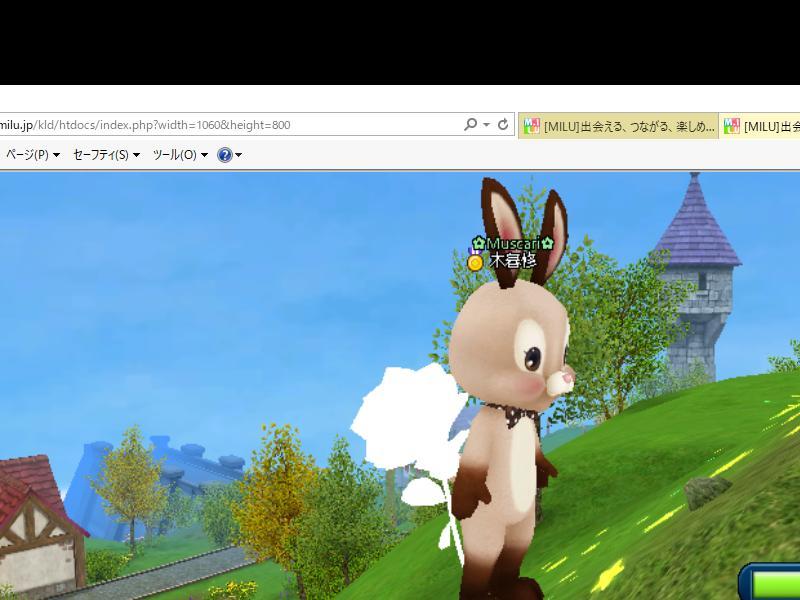Click the blue help question mark icon
The width and height of the screenshot is (800, 600).
pos(224,155)
